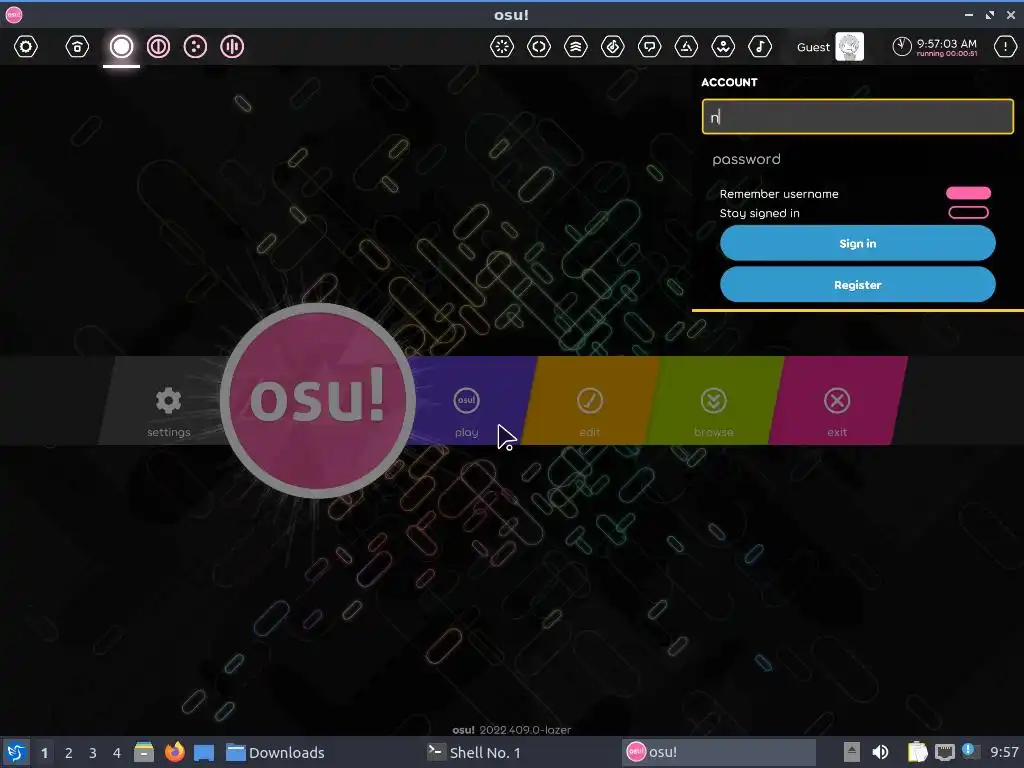Click the big osu! logo
The height and width of the screenshot is (768, 1024).
[x=318, y=400]
